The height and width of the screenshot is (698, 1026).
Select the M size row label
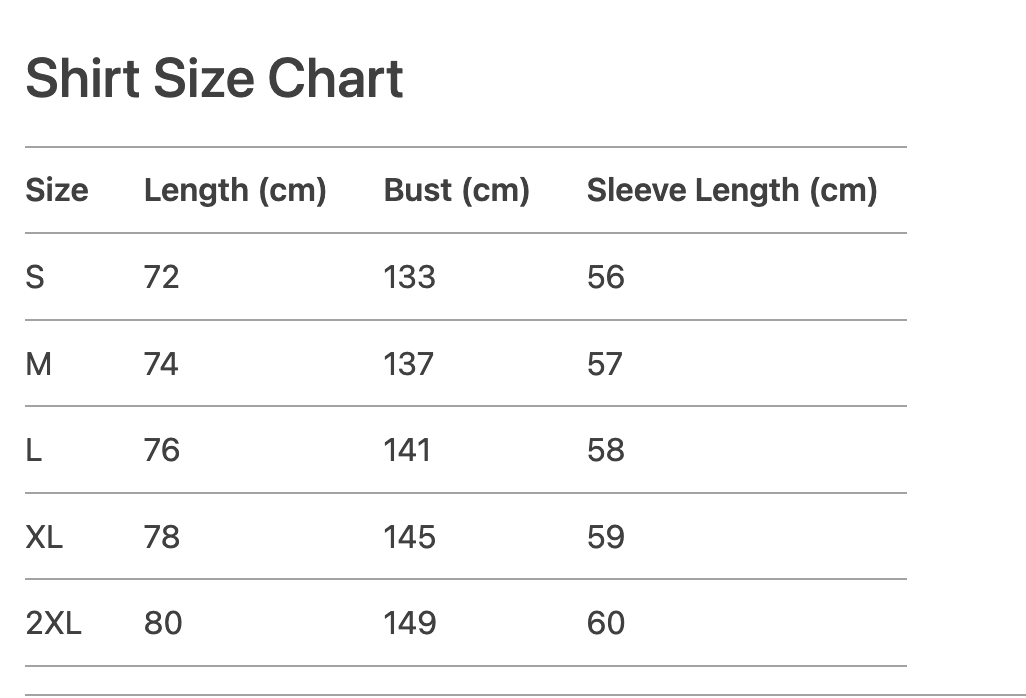tap(38, 363)
